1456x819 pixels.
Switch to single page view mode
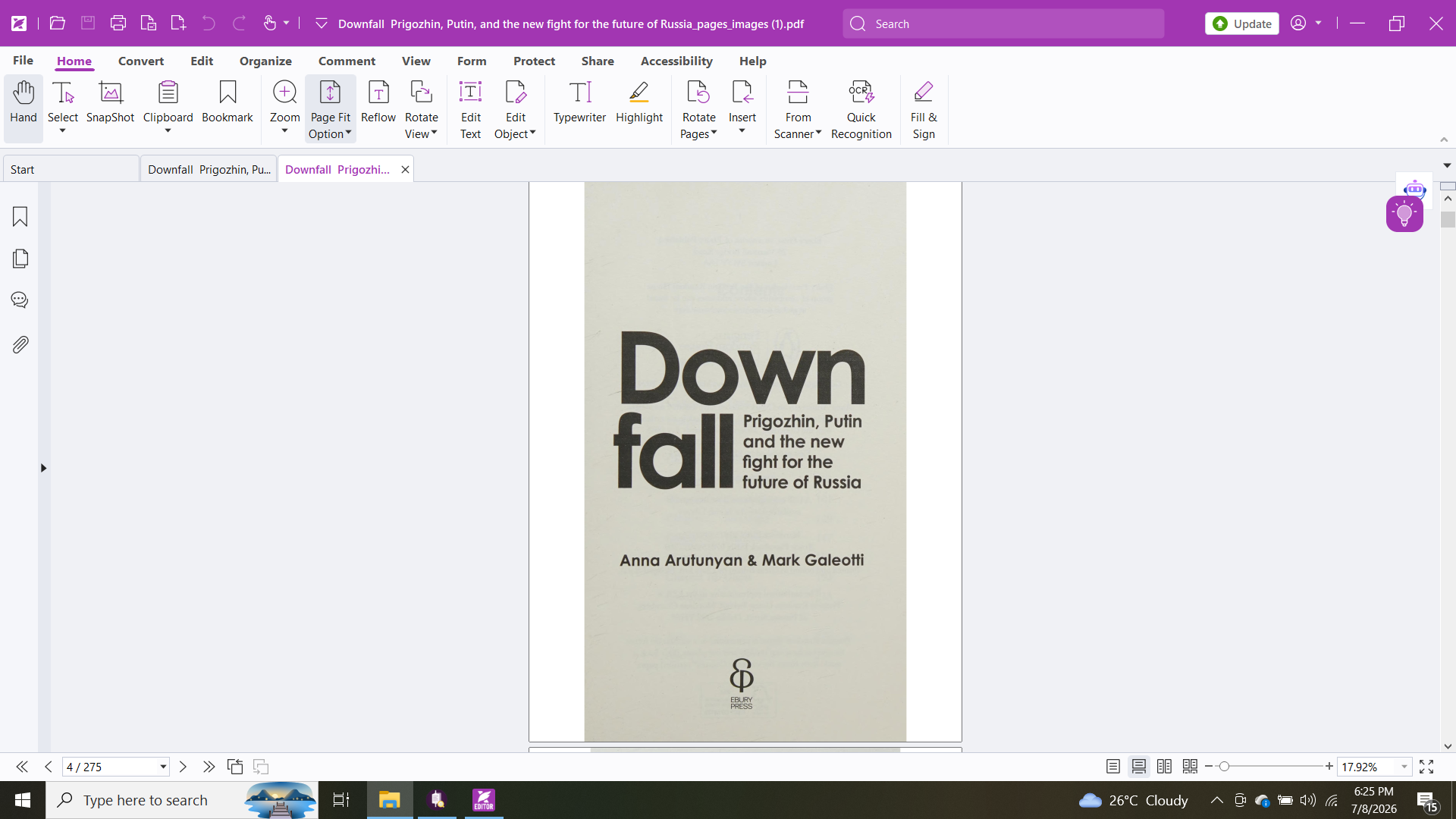[x=1112, y=767]
